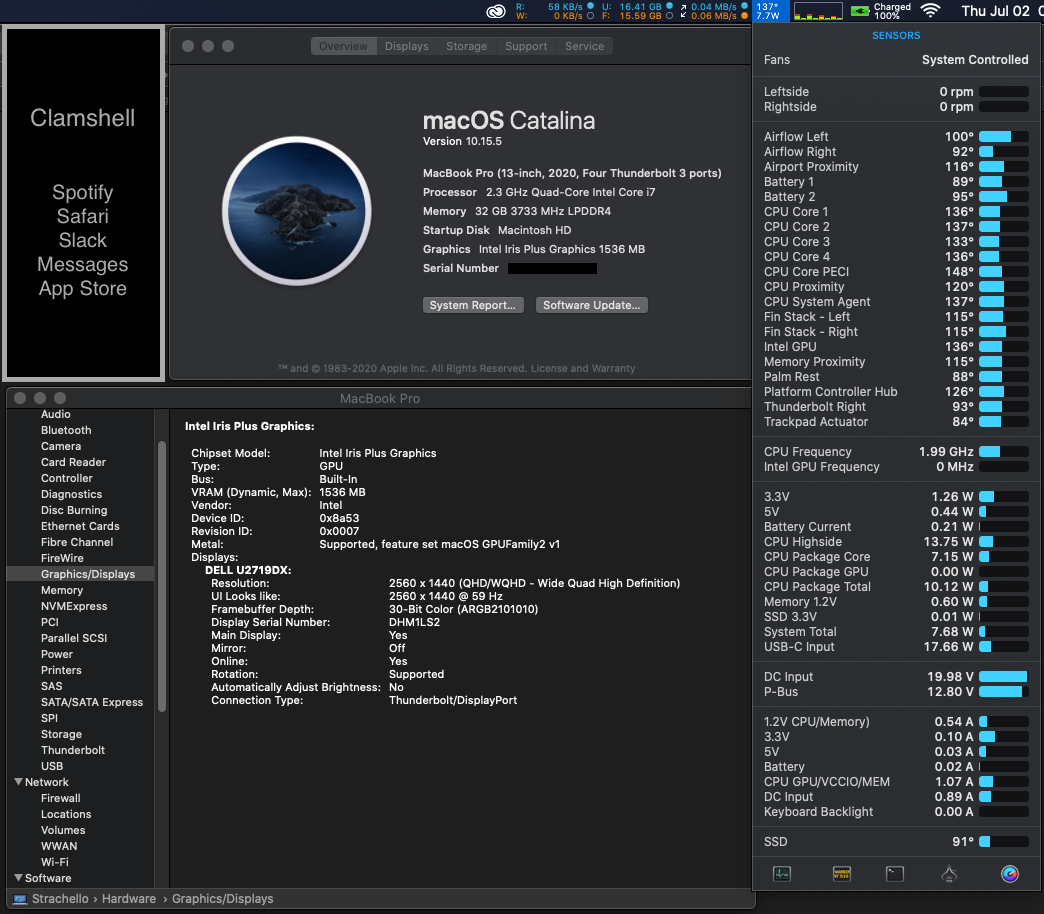Click the CPU usage graph in the menu bar
Image resolution: width=1044 pixels, height=914 pixels.
818,11
